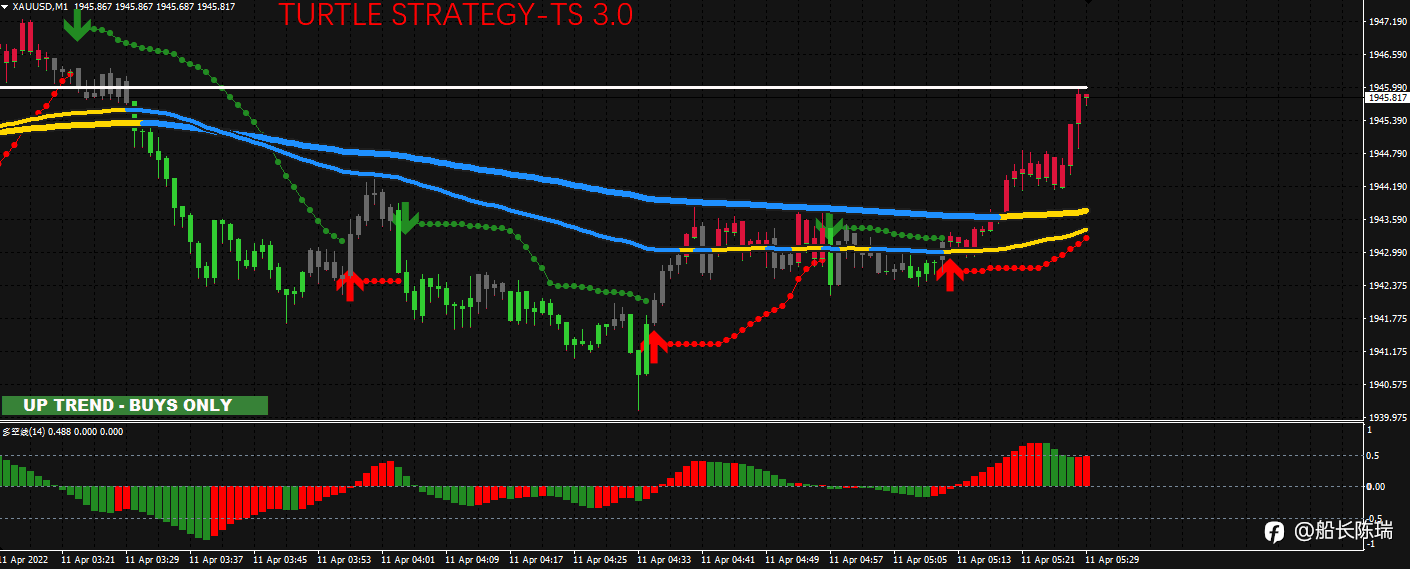1410x569 pixels.
Task: Click the red buy arrow near 04:33
Action: 654,345
